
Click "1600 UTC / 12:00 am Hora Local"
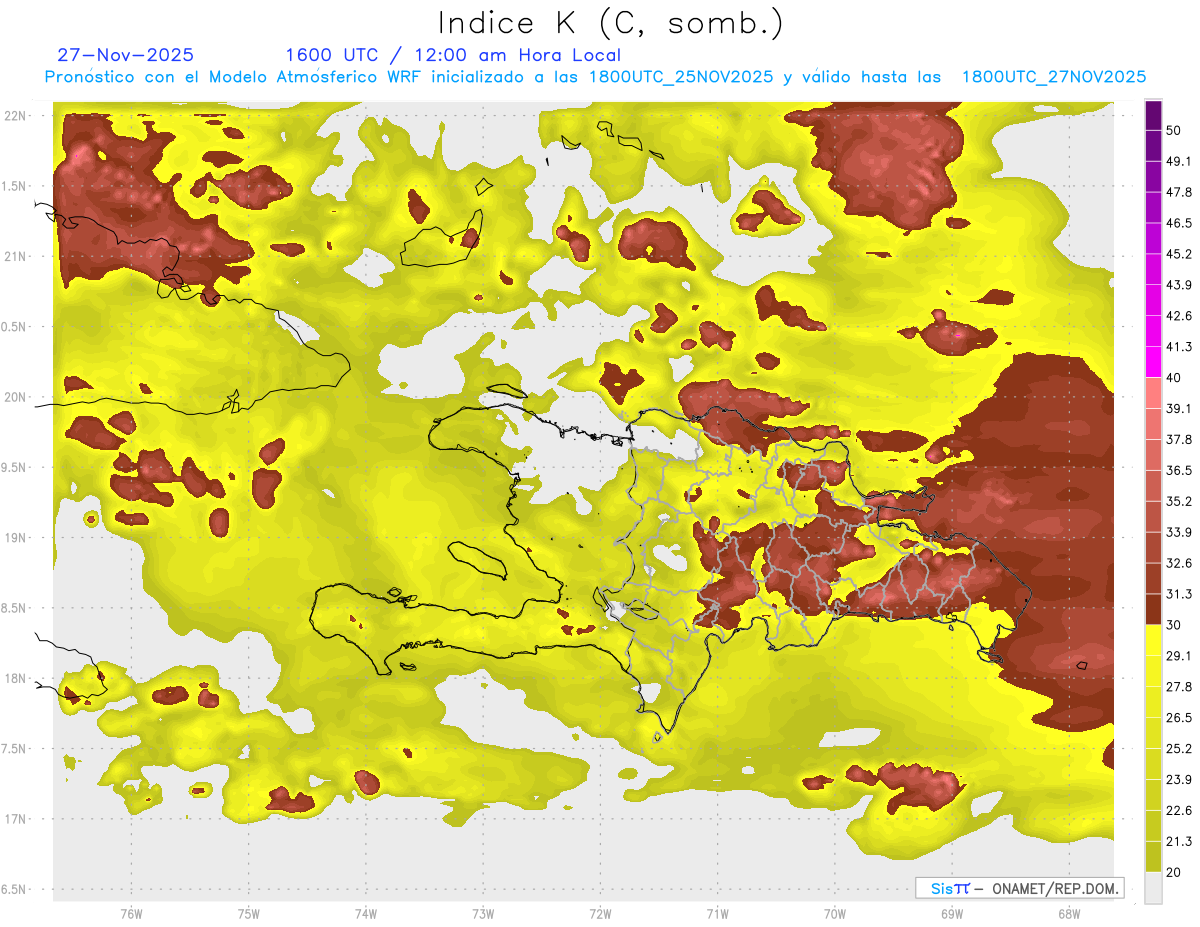pos(453,55)
